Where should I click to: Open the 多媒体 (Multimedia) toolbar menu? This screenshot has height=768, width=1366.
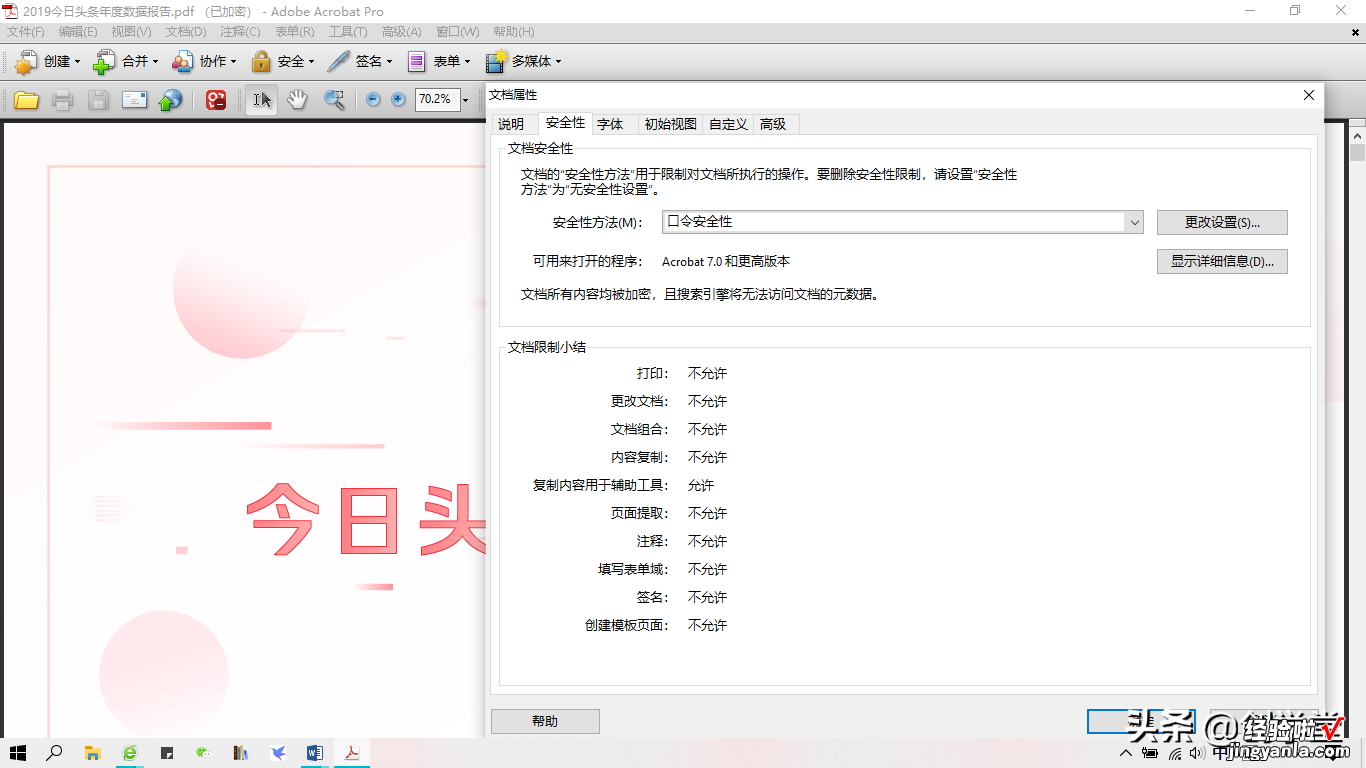click(x=523, y=61)
